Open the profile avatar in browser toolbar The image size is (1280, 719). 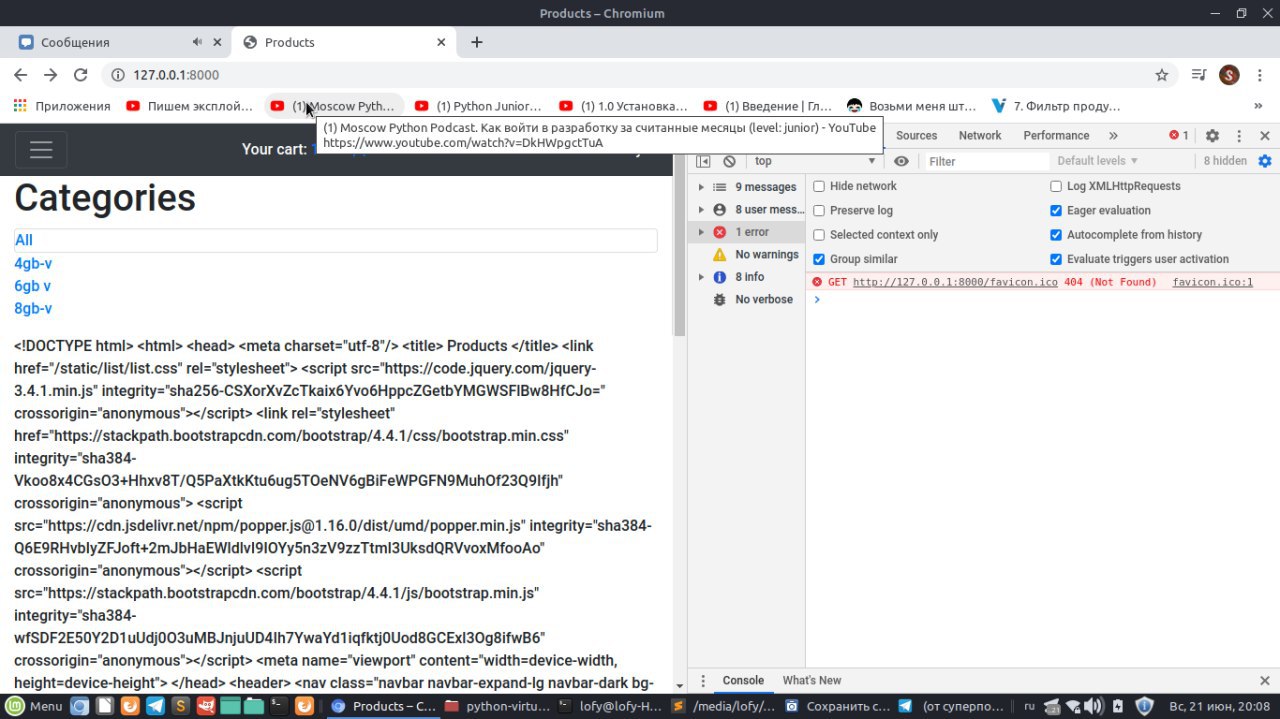click(x=1230, y=75)
